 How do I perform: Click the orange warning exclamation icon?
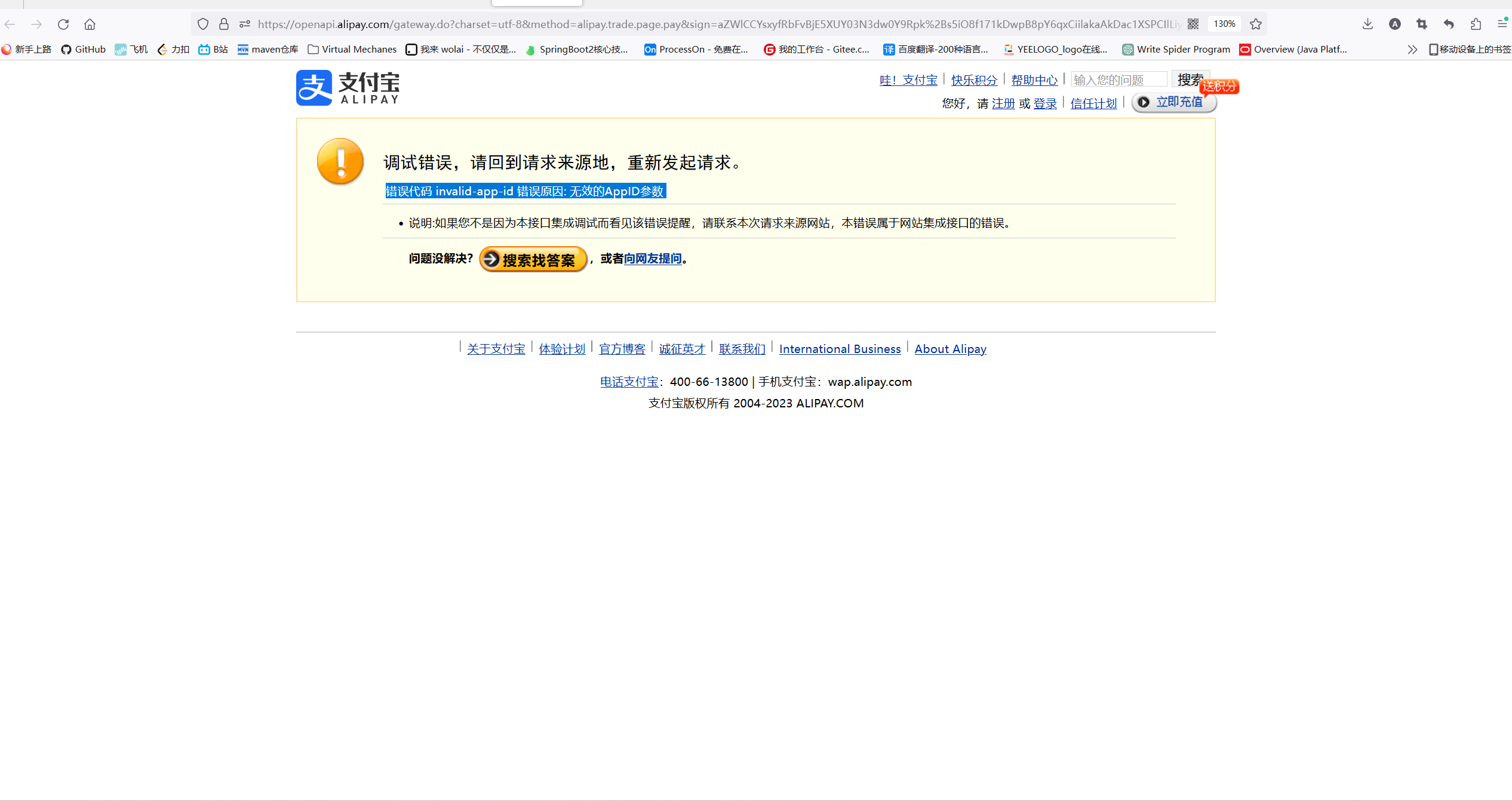[340, 161]
